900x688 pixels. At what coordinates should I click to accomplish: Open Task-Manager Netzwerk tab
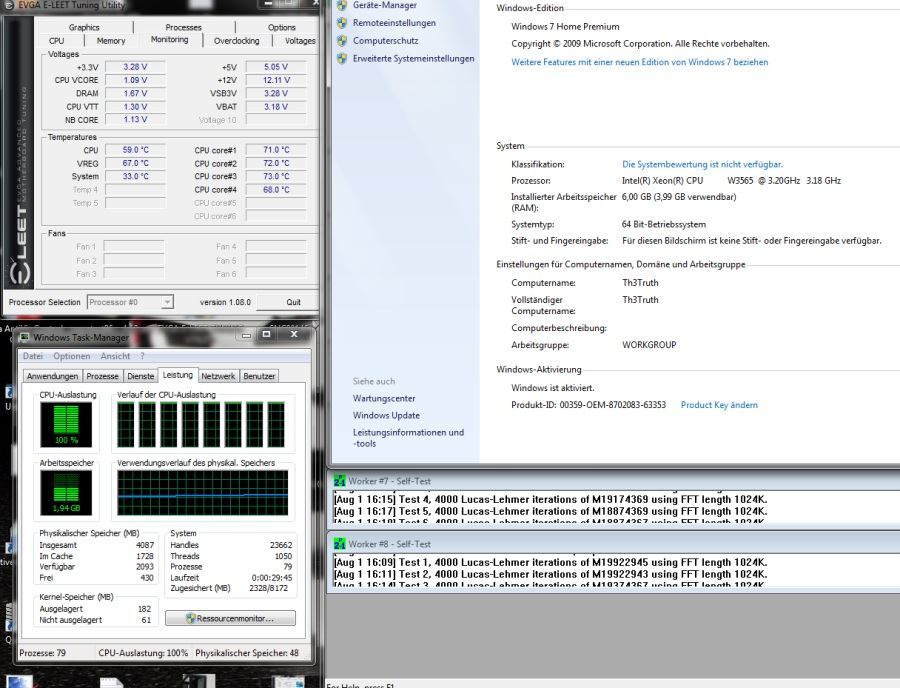[218, 376]
